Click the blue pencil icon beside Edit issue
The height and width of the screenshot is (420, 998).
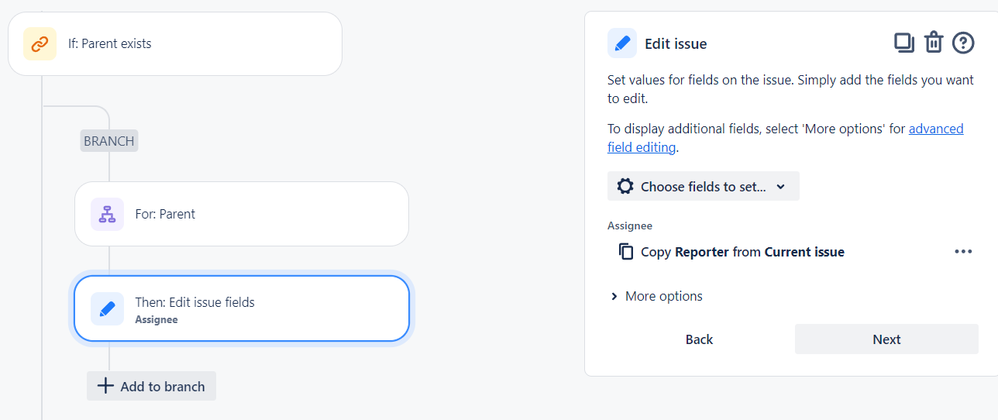[622, 43]
